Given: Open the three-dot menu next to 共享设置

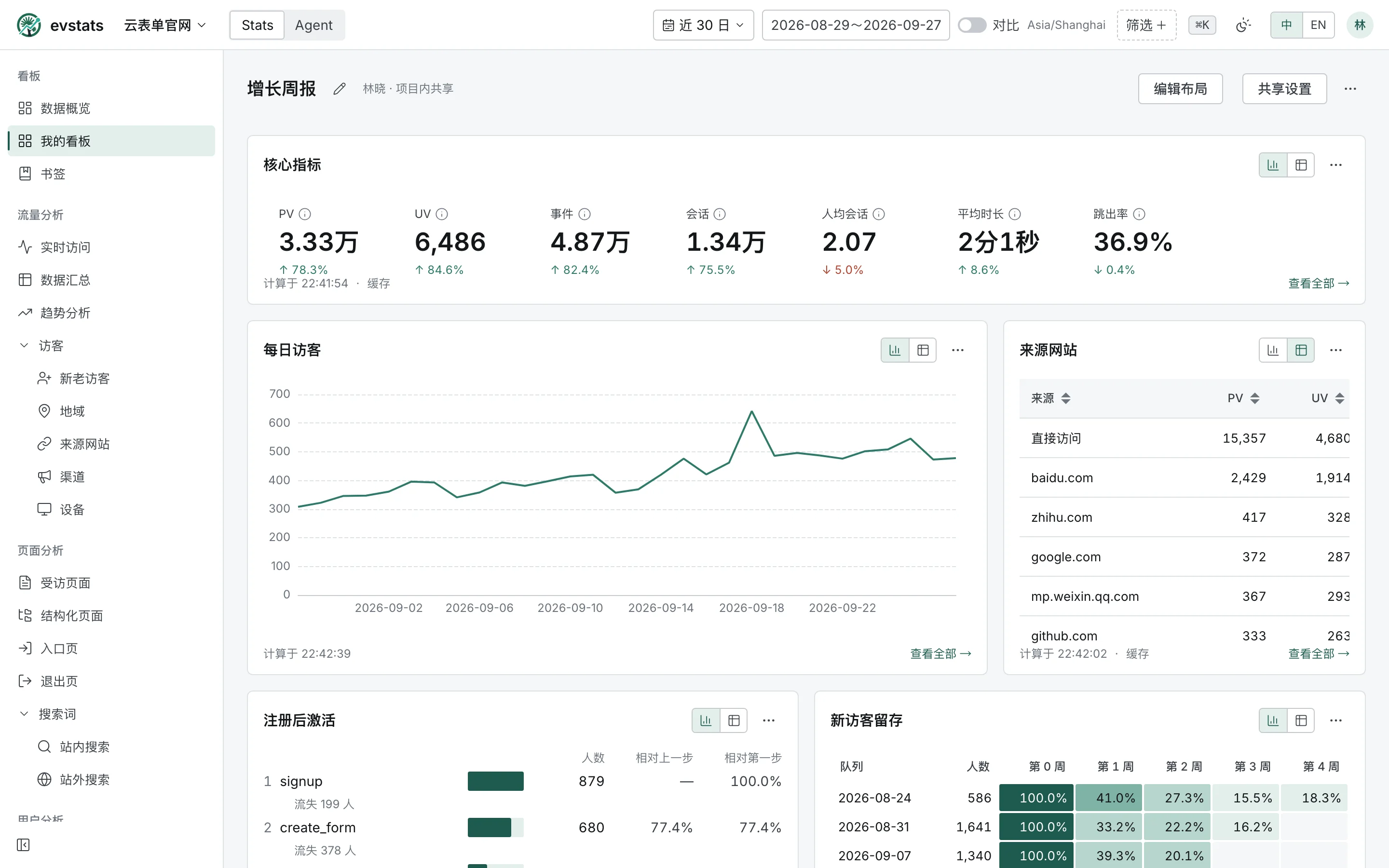Looking at the screenshot, I should (1350, 88).
